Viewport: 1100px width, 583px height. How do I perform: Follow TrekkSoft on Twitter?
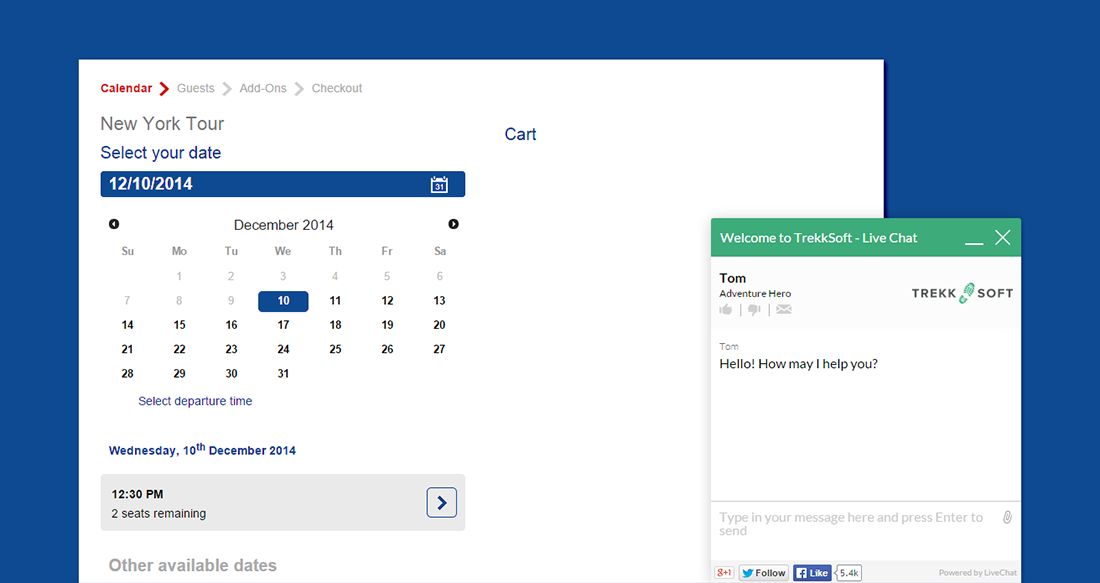764,573
